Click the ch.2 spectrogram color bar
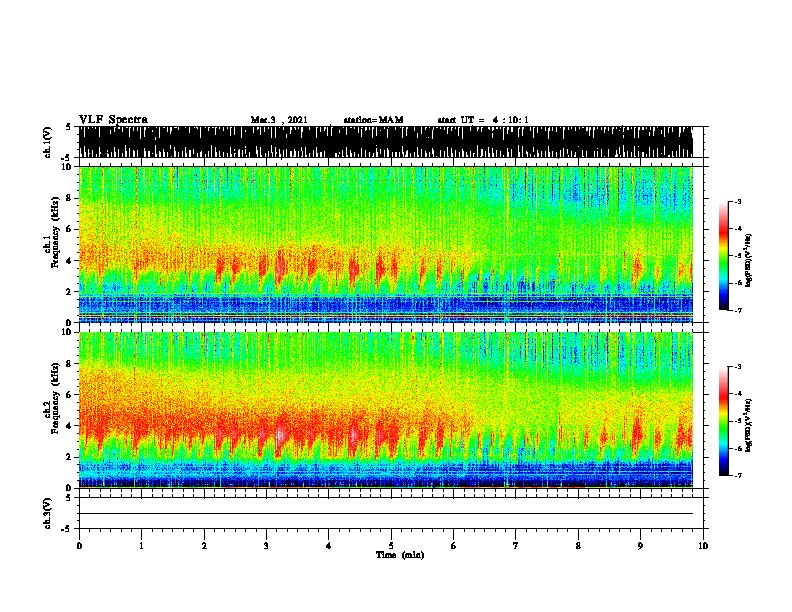Image resolution: width=792 pixels, height=612 pixels. click(x=724, y=421)
